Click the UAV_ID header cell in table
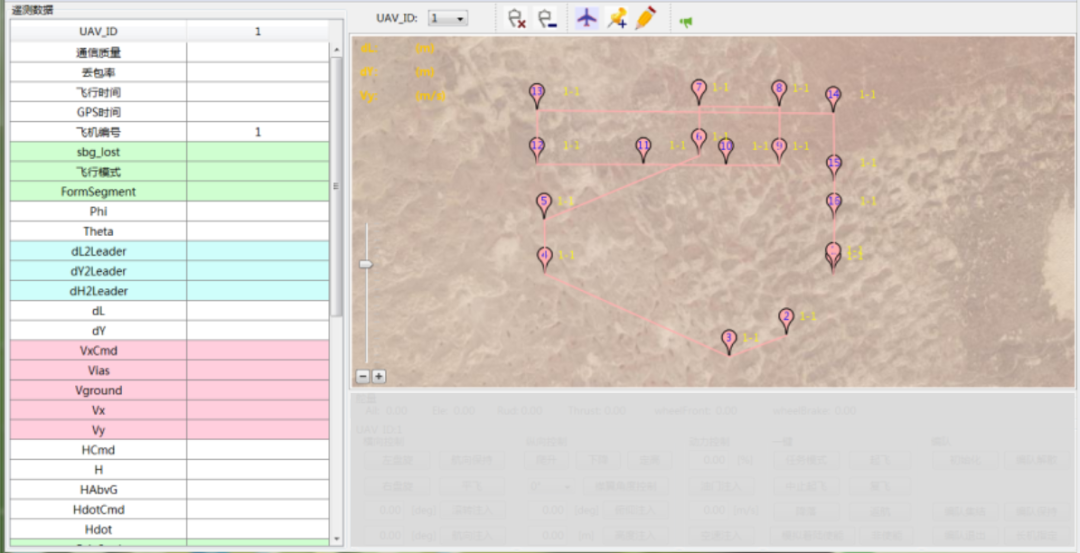The height and width of the screenshot is (553, 1080). (x=98, y=31)
